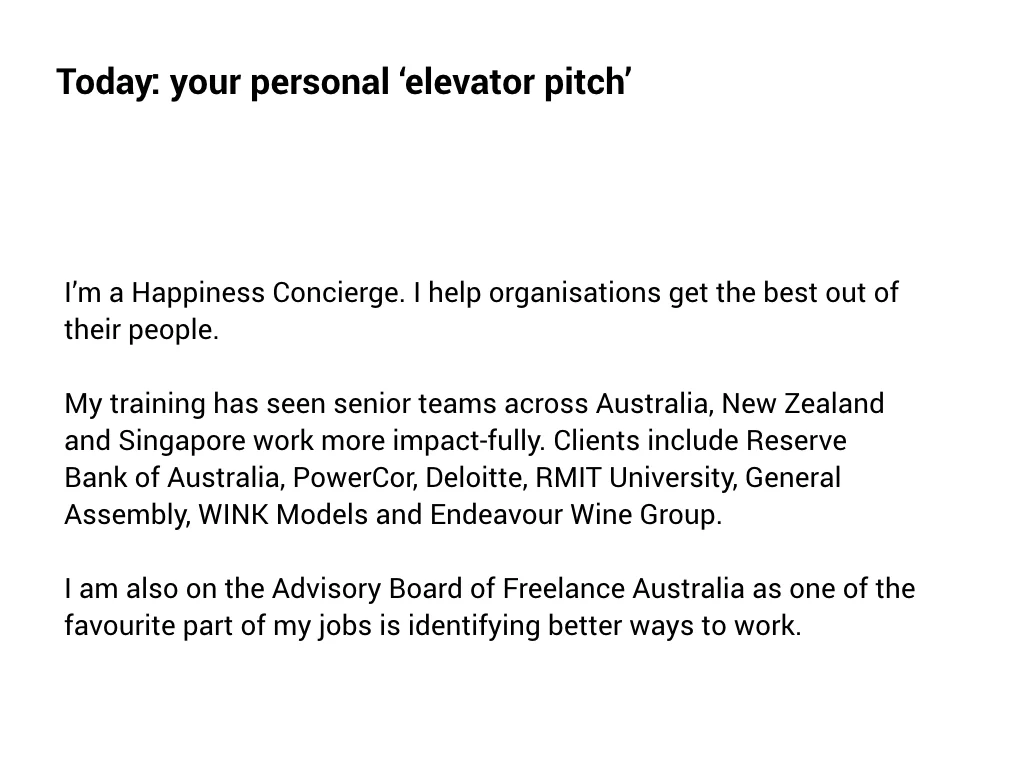Click 'Reserve' at end of second line

pyautogui.click(x=796, y=441)
